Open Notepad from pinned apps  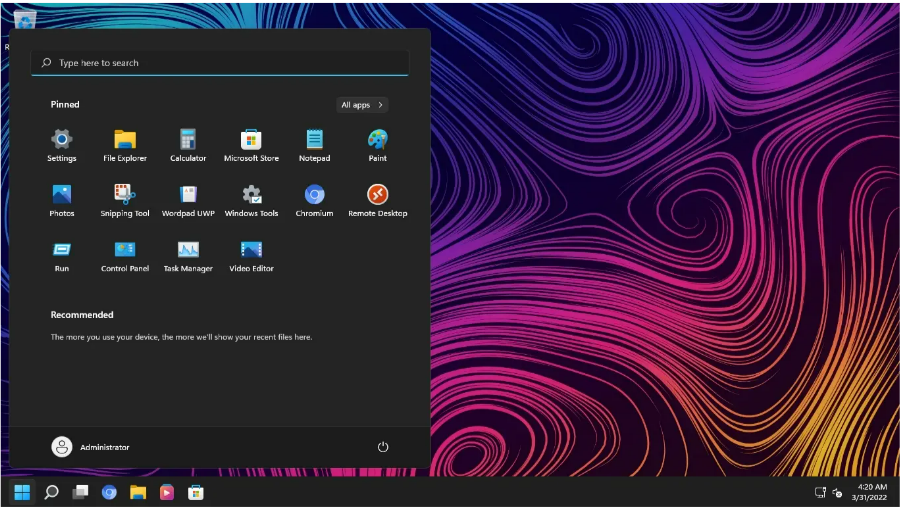(314, 145)
